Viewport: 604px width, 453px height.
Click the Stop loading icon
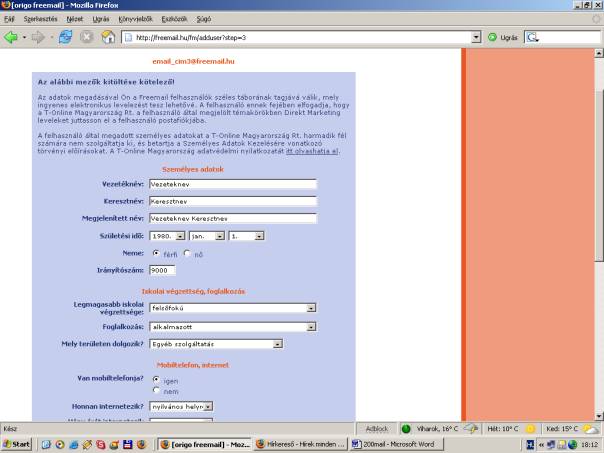[87, 37]
